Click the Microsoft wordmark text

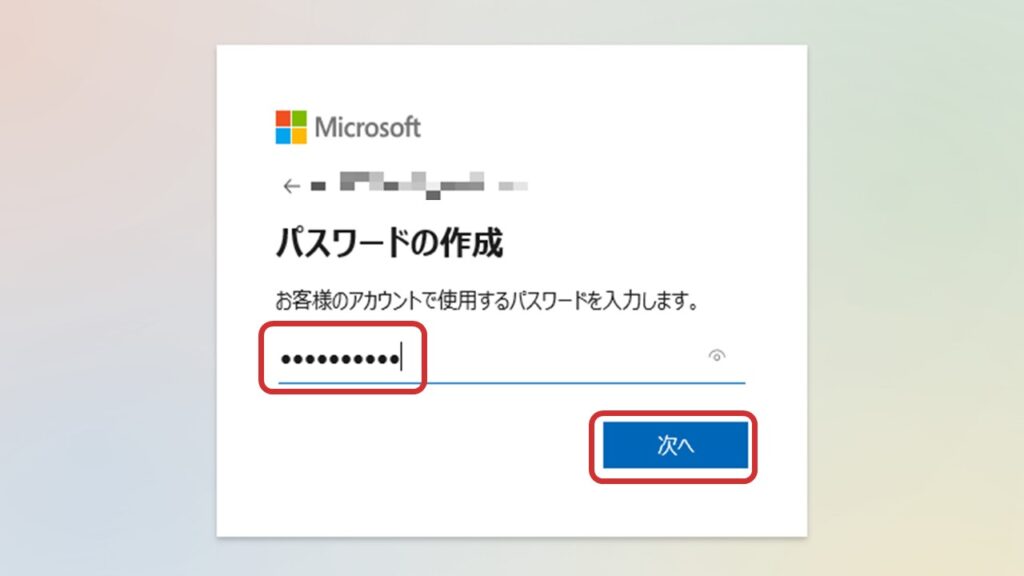point(368,127)
